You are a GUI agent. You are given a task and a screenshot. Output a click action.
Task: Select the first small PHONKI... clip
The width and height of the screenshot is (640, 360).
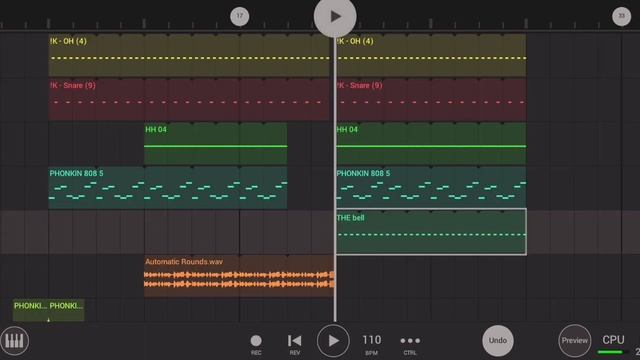[31, 310]
